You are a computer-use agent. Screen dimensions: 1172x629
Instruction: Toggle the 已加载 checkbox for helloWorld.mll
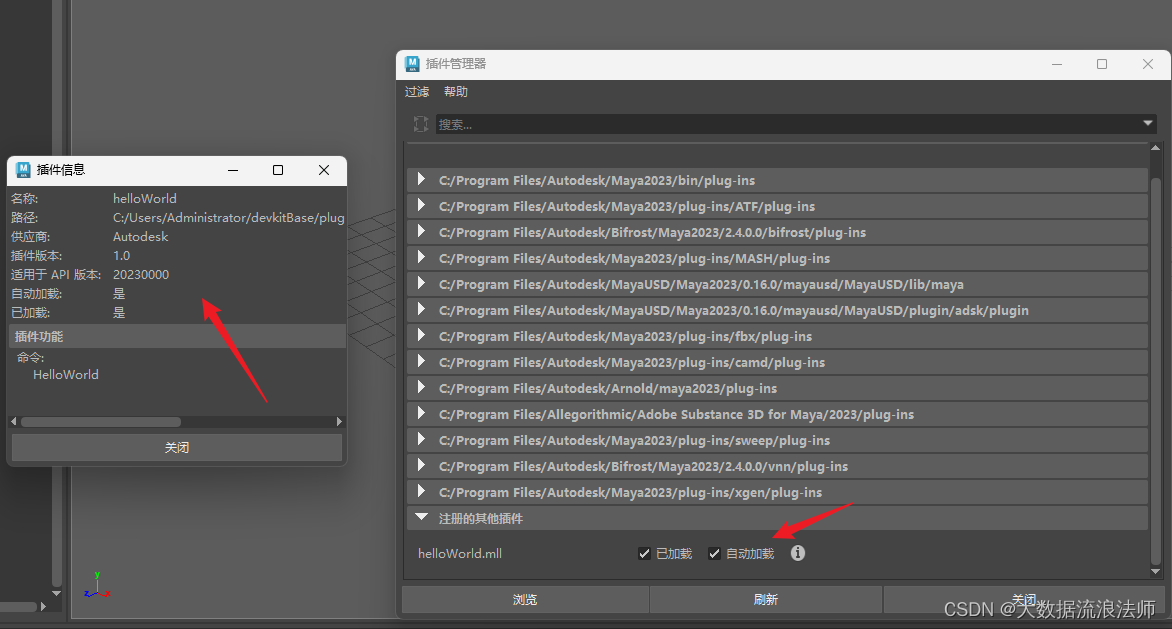click(x=644, y=554)
